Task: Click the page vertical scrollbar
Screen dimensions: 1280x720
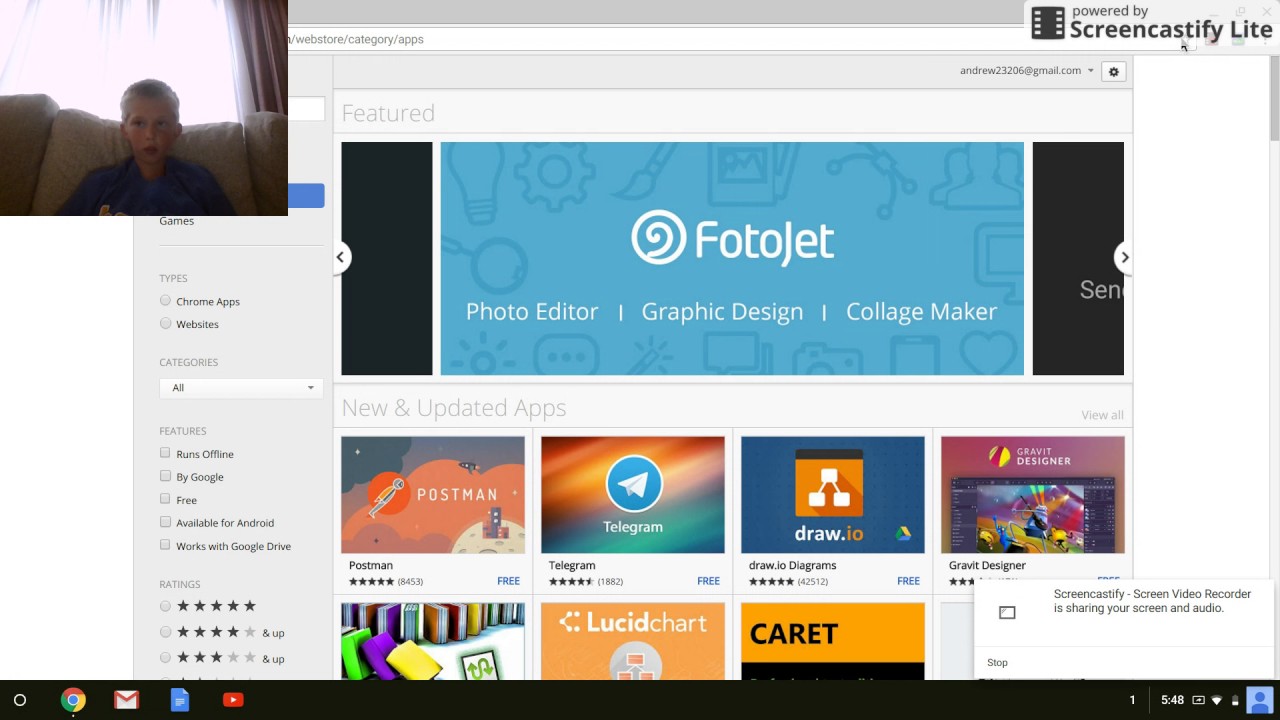Action: click(x=1274, y=100)
